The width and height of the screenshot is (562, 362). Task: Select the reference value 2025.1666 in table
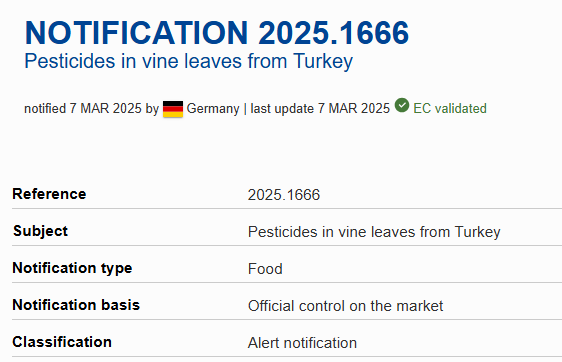tap(284, 195)
